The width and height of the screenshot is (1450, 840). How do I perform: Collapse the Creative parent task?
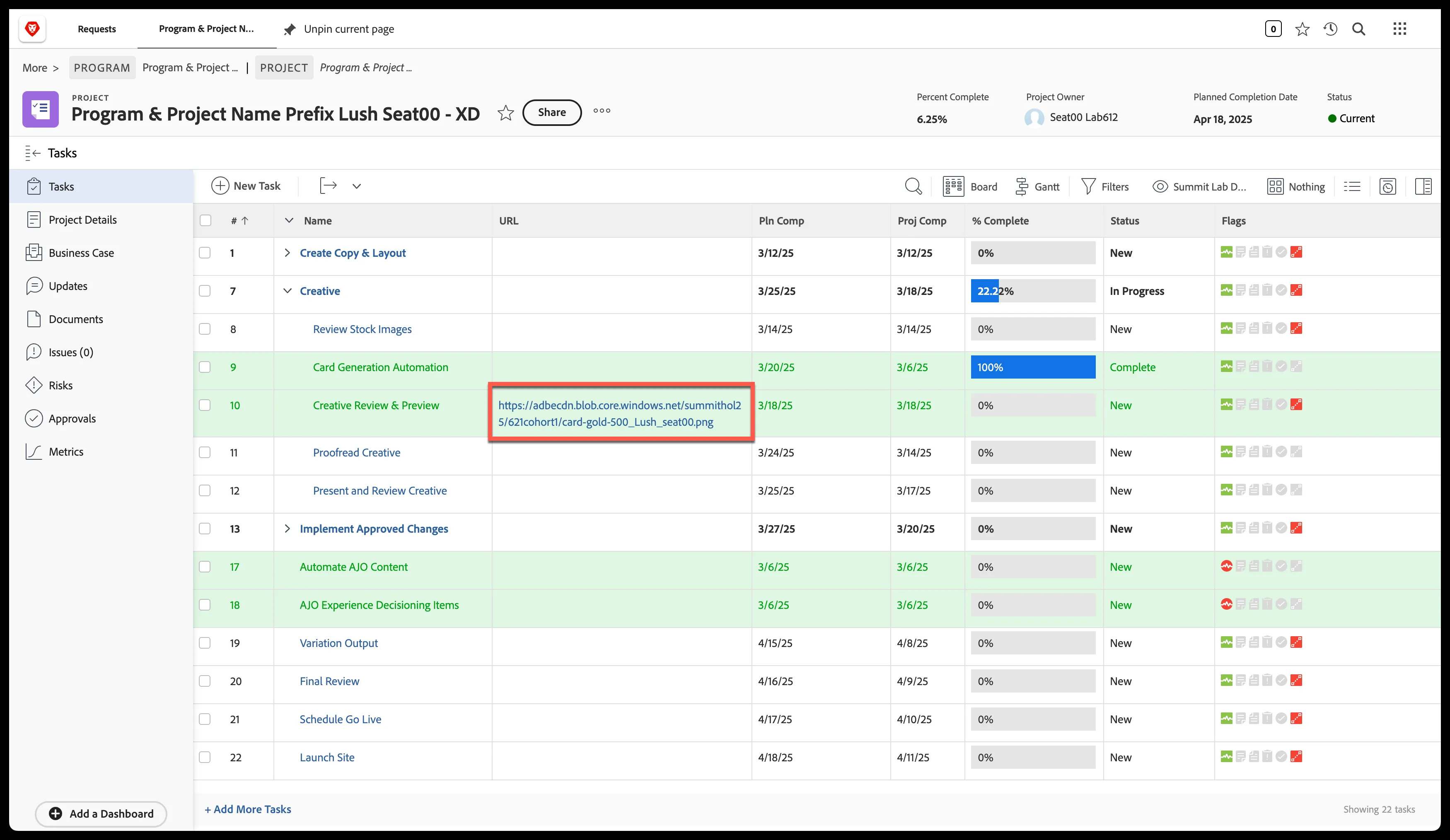click(x=287, y=290)
